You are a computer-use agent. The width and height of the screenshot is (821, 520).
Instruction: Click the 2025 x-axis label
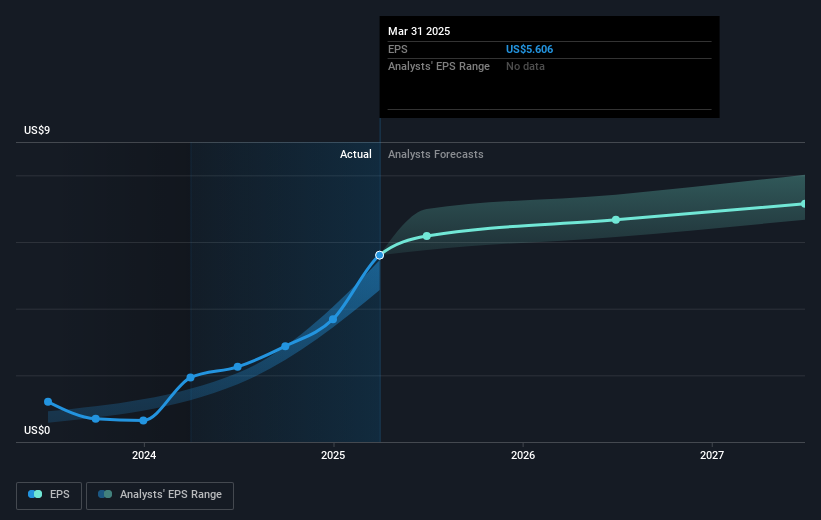333,455
